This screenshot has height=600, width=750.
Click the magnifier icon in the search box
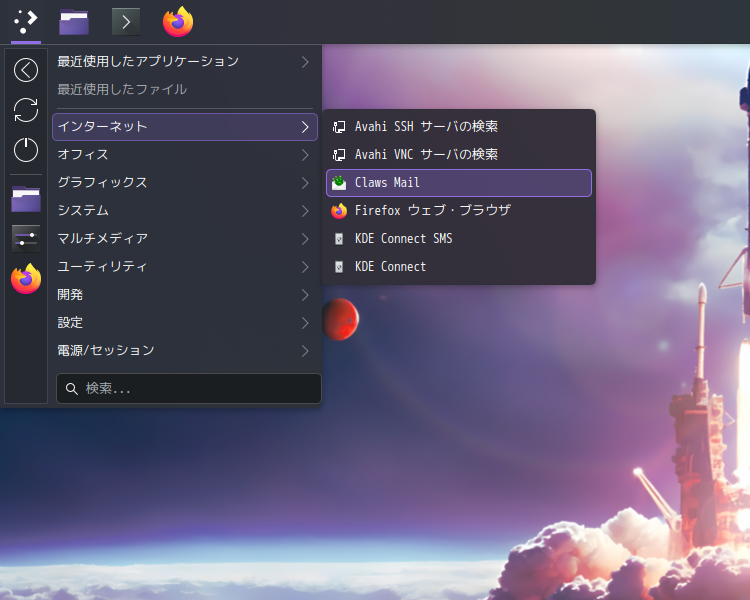(72, 389)
